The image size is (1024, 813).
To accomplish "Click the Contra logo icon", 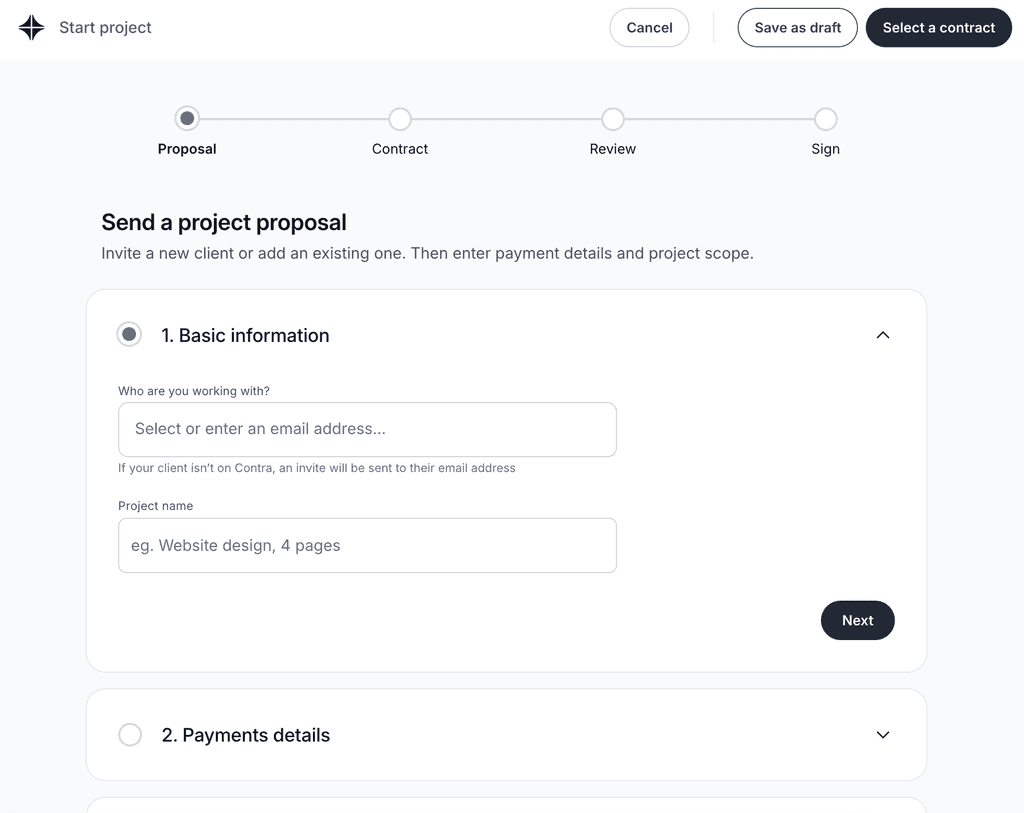I will click(x=30, y=27).
